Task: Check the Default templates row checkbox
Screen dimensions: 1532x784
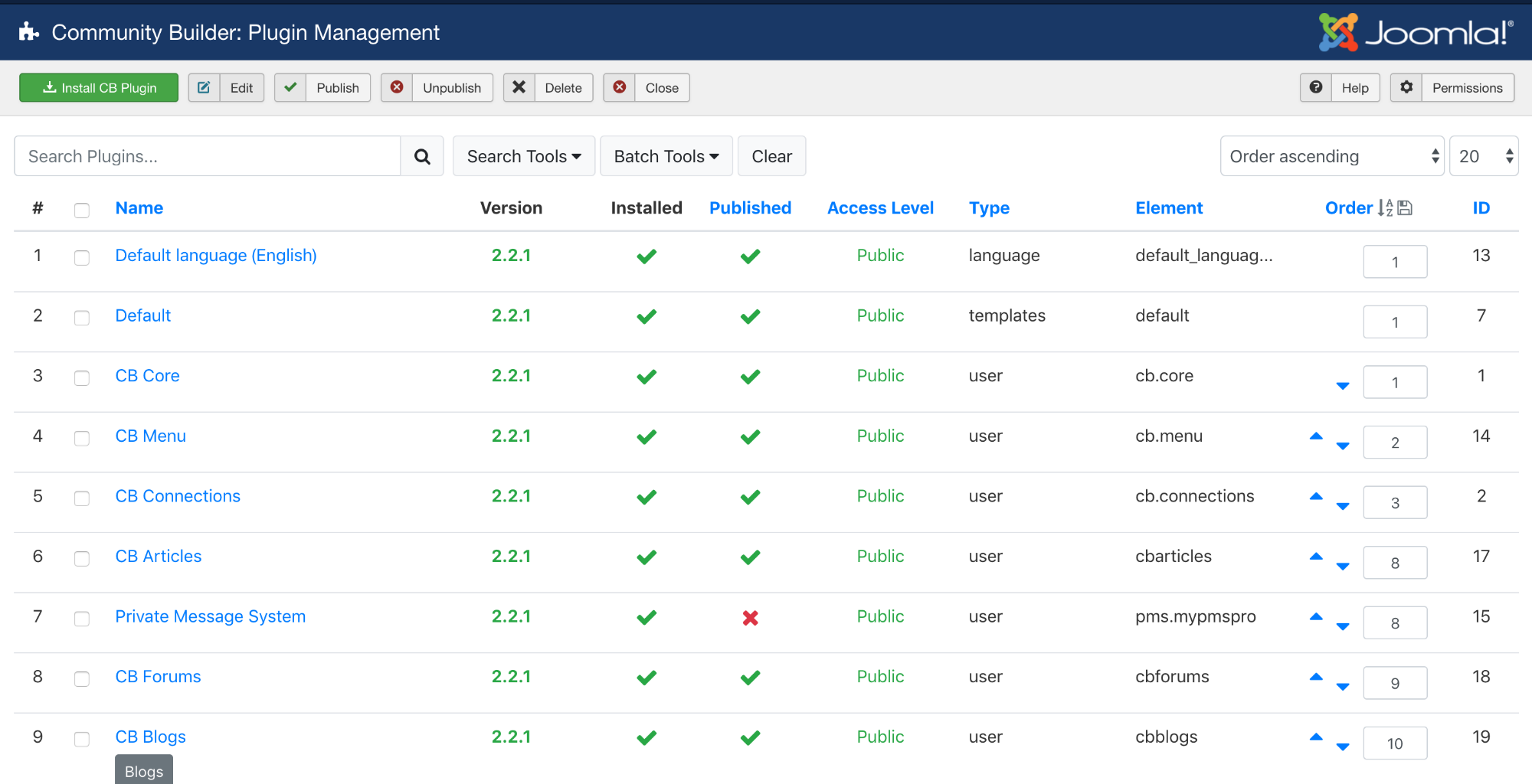Action: pos(82,317)
